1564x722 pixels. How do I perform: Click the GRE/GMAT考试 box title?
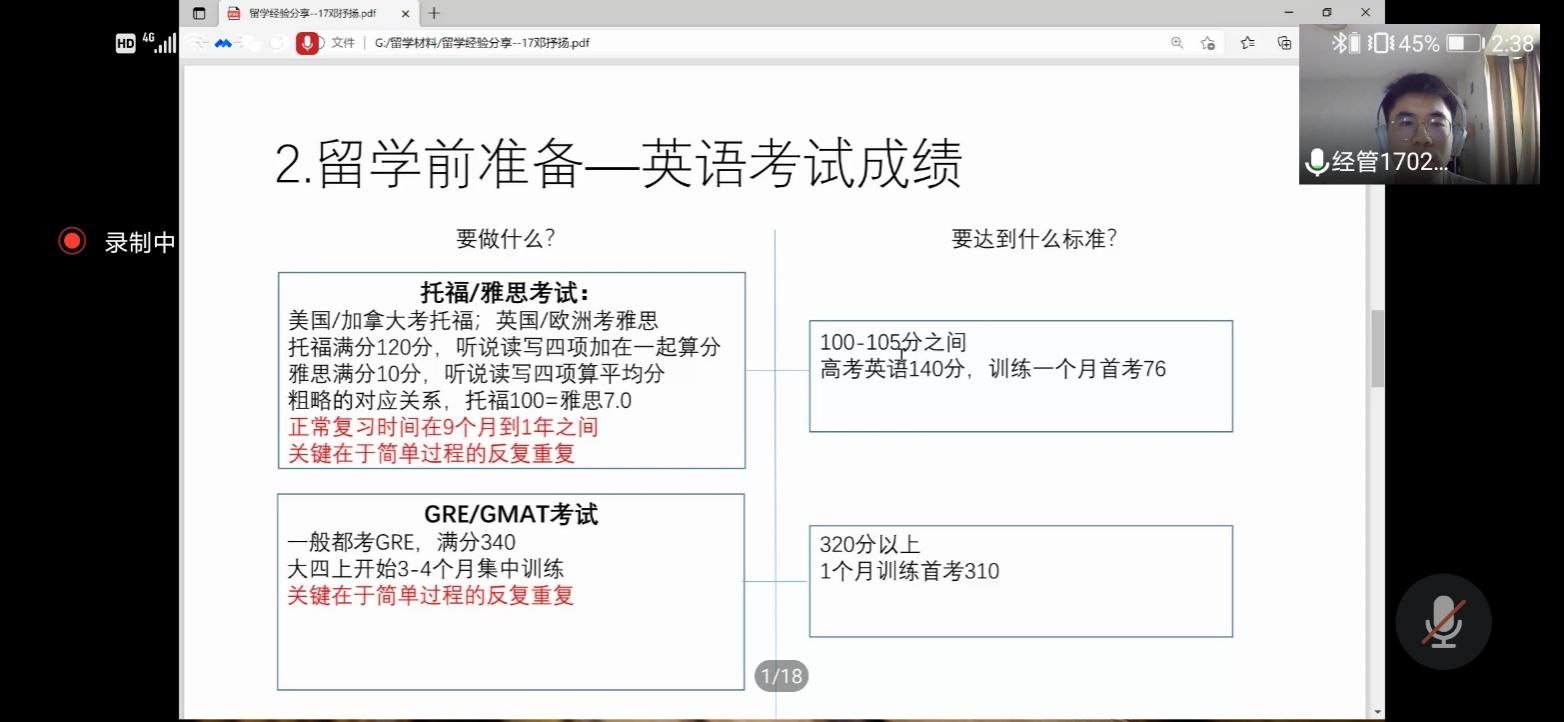coord(511,514)
